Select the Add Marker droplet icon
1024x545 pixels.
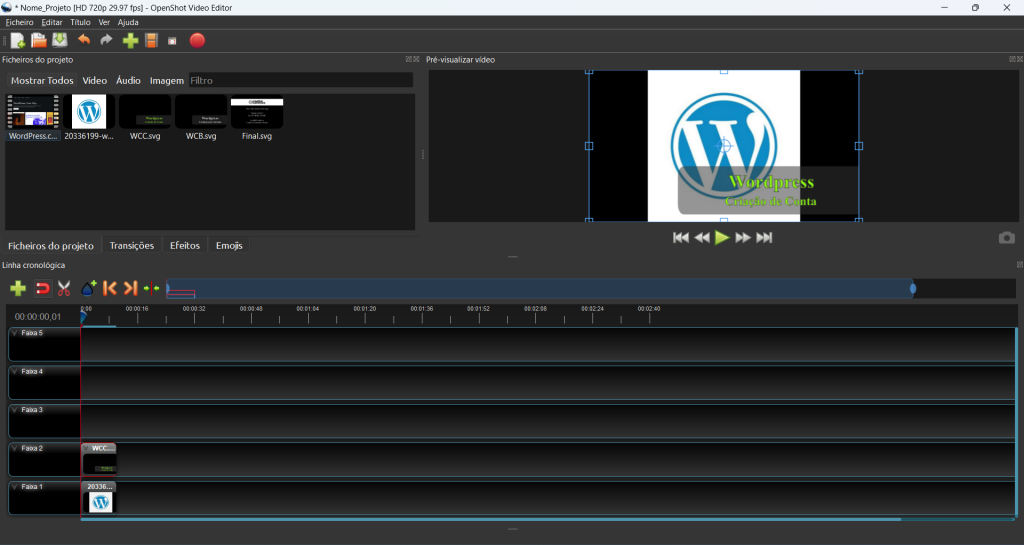click(x=88, y=288)
